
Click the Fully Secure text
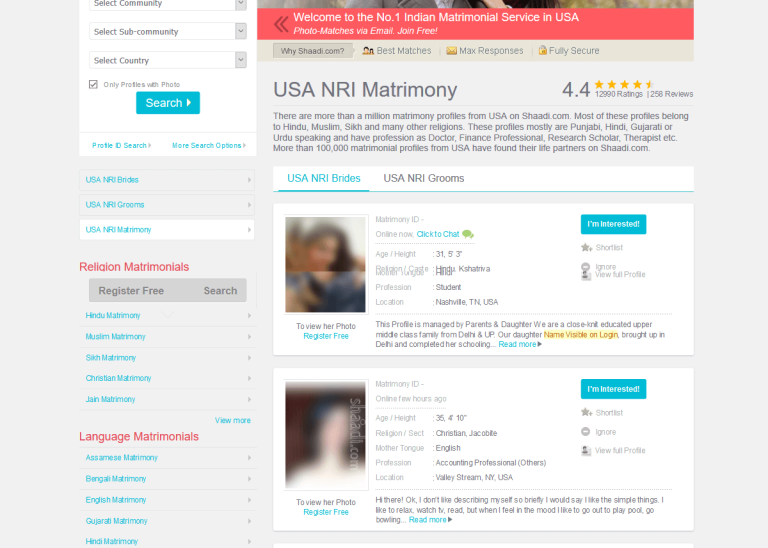coord(574,50)
